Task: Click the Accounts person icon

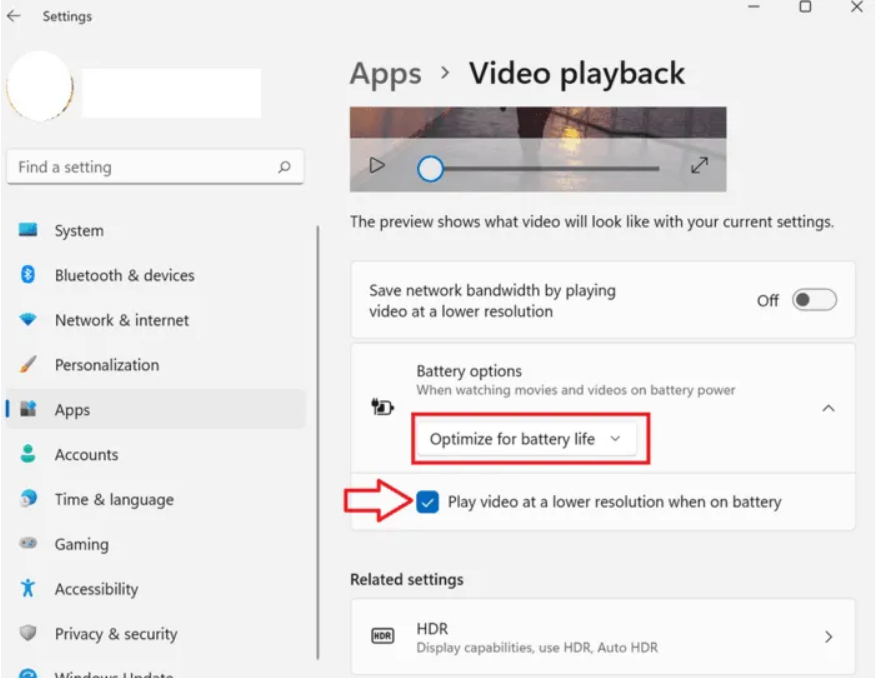Action: pos(28,454)
